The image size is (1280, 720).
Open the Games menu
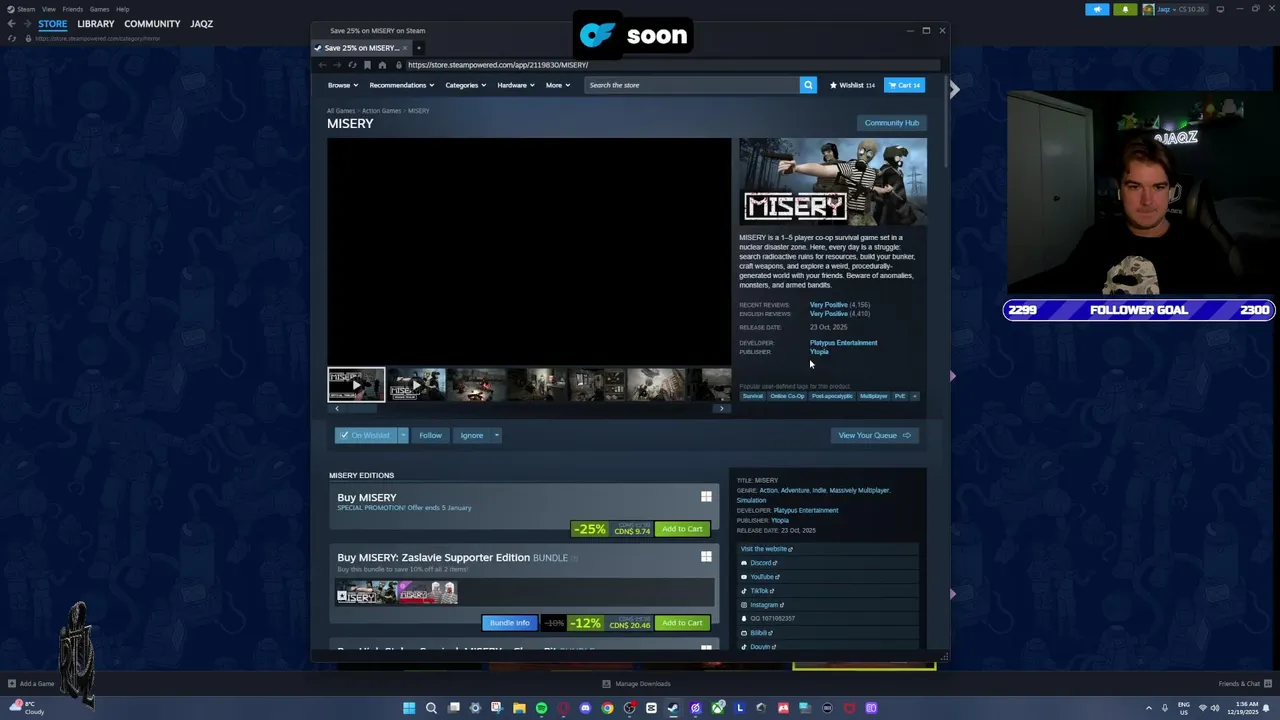[99, 9]
